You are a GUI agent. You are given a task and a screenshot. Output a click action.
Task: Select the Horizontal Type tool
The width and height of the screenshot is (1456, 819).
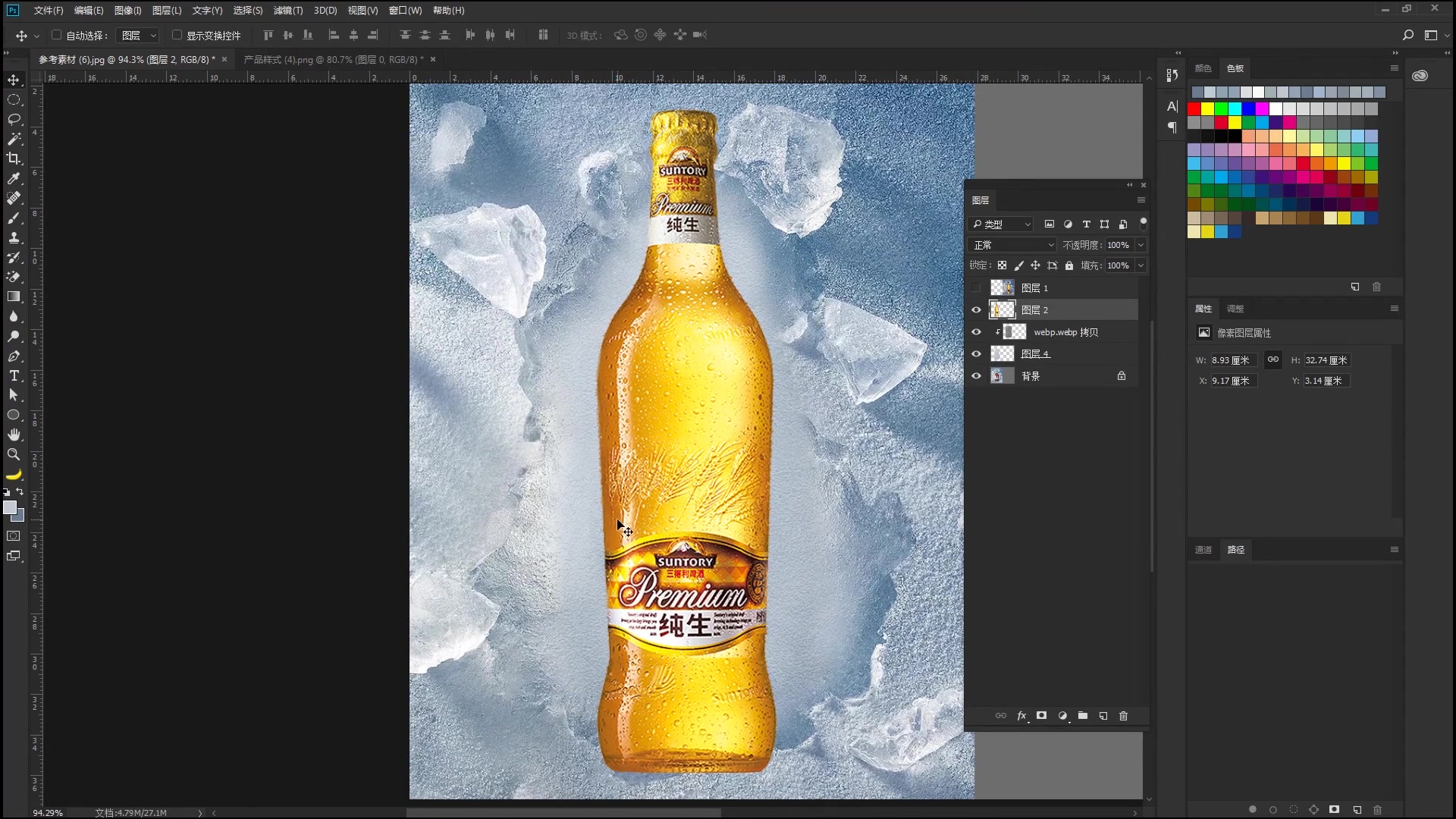14,375
